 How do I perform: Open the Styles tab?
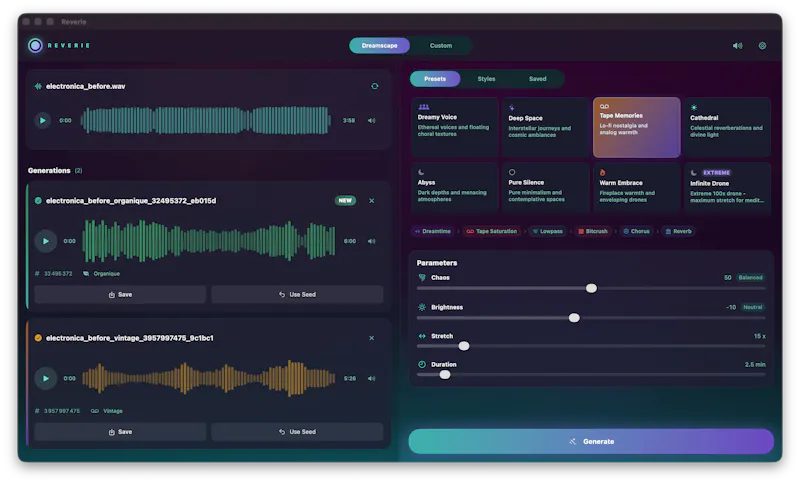click(486, 79)
